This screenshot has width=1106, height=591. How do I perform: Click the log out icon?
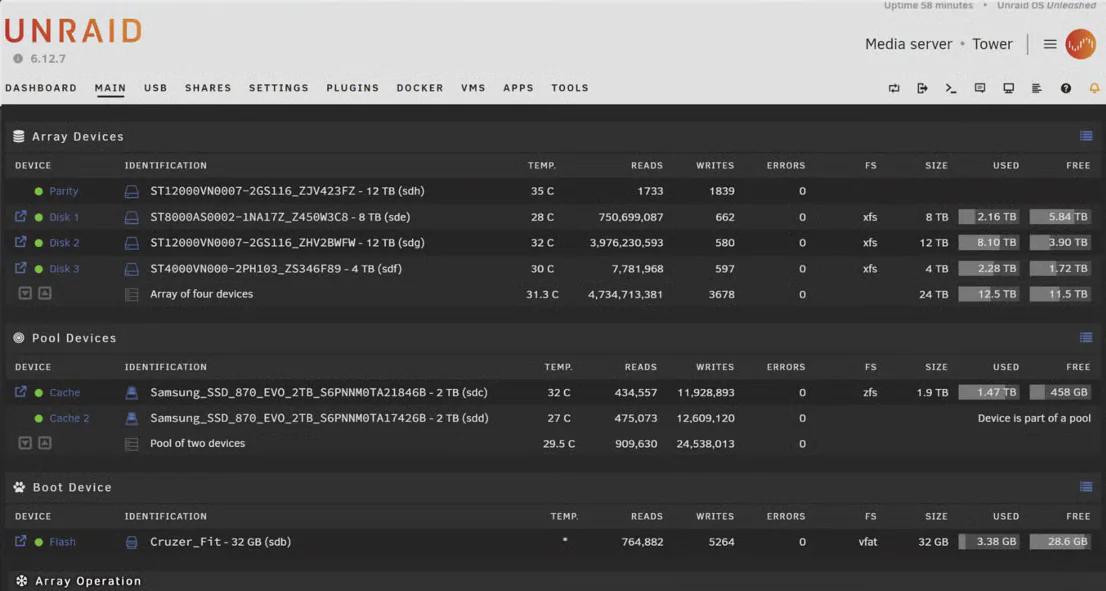tap(922, 88)
